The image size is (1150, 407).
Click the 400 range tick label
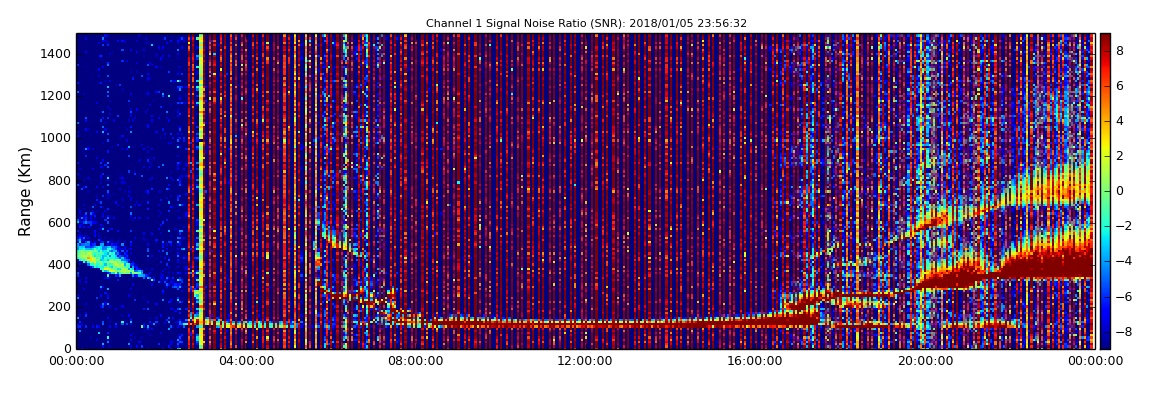[60, 265]
